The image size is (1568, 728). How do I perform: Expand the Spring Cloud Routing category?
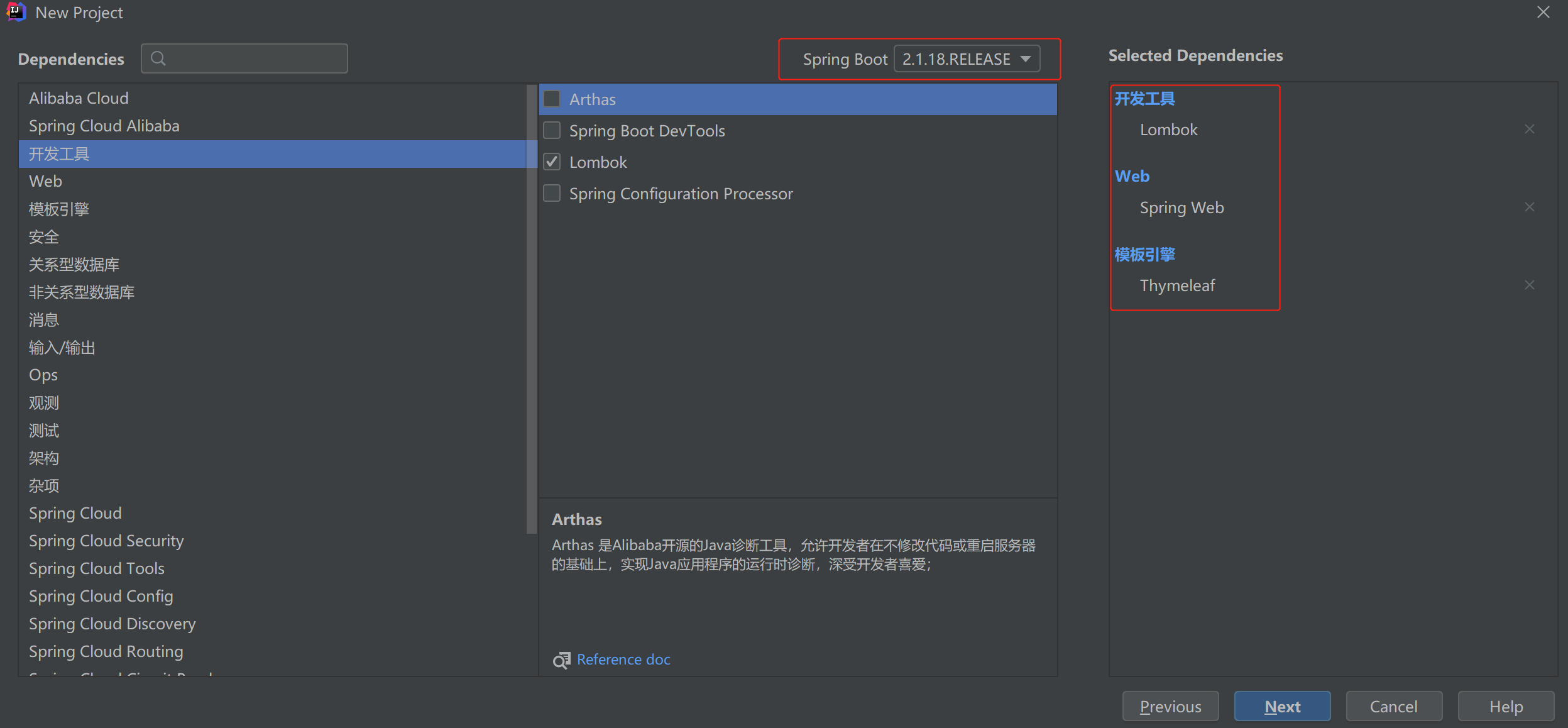[106, 651]
